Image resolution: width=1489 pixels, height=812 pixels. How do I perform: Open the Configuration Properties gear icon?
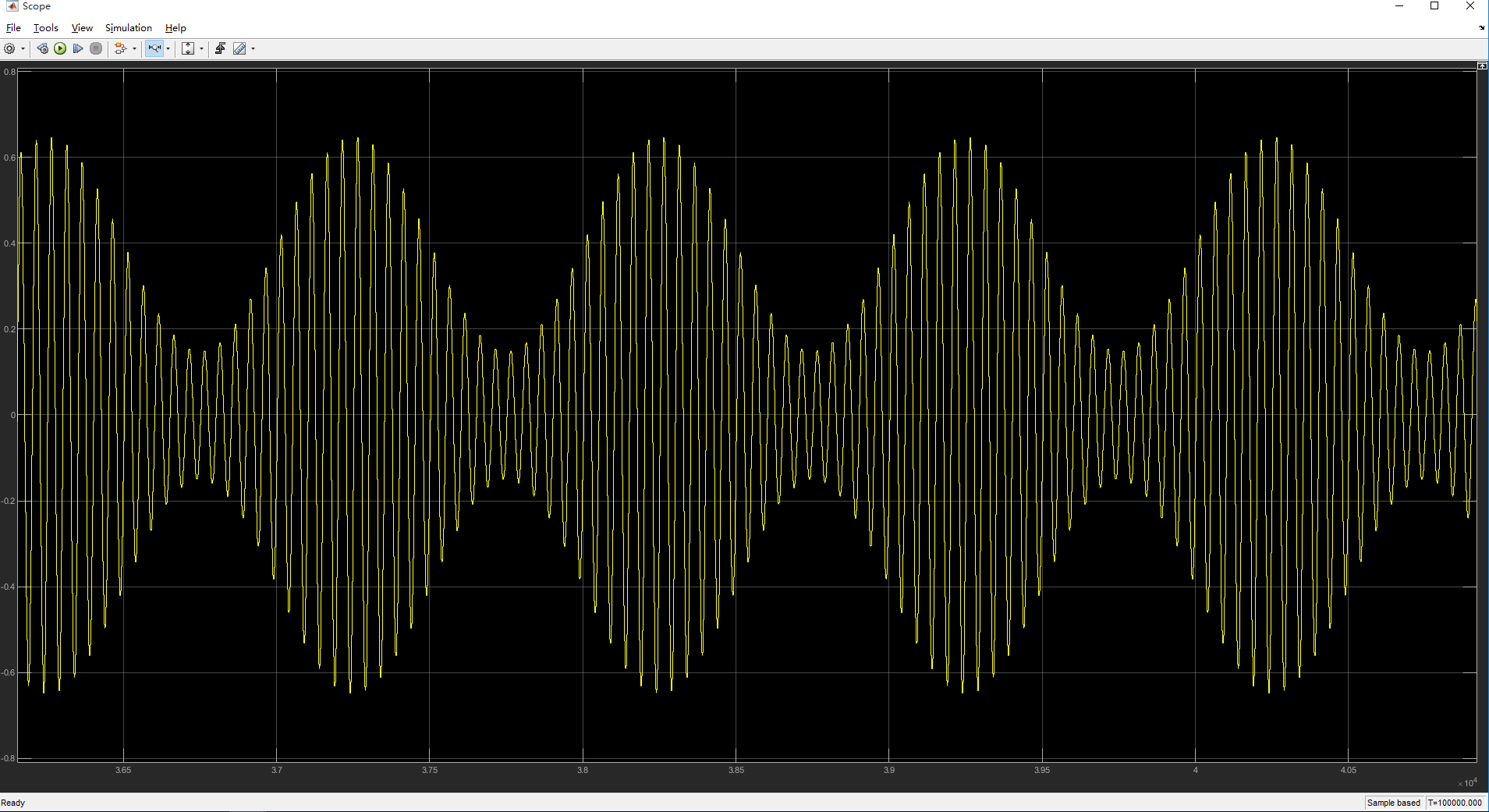[x=9, y=48]
